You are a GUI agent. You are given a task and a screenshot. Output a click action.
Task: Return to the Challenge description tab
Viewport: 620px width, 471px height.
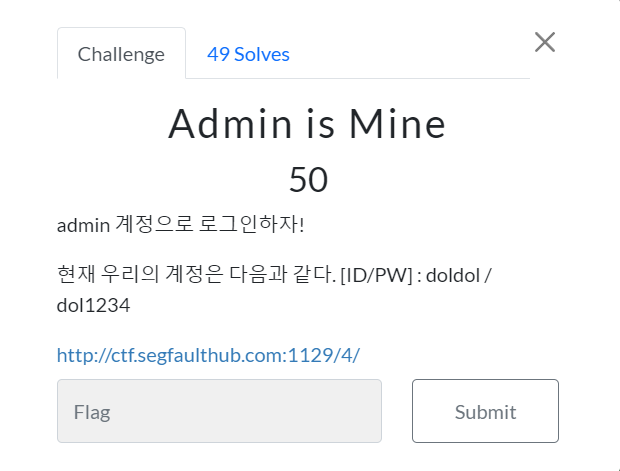121,53
